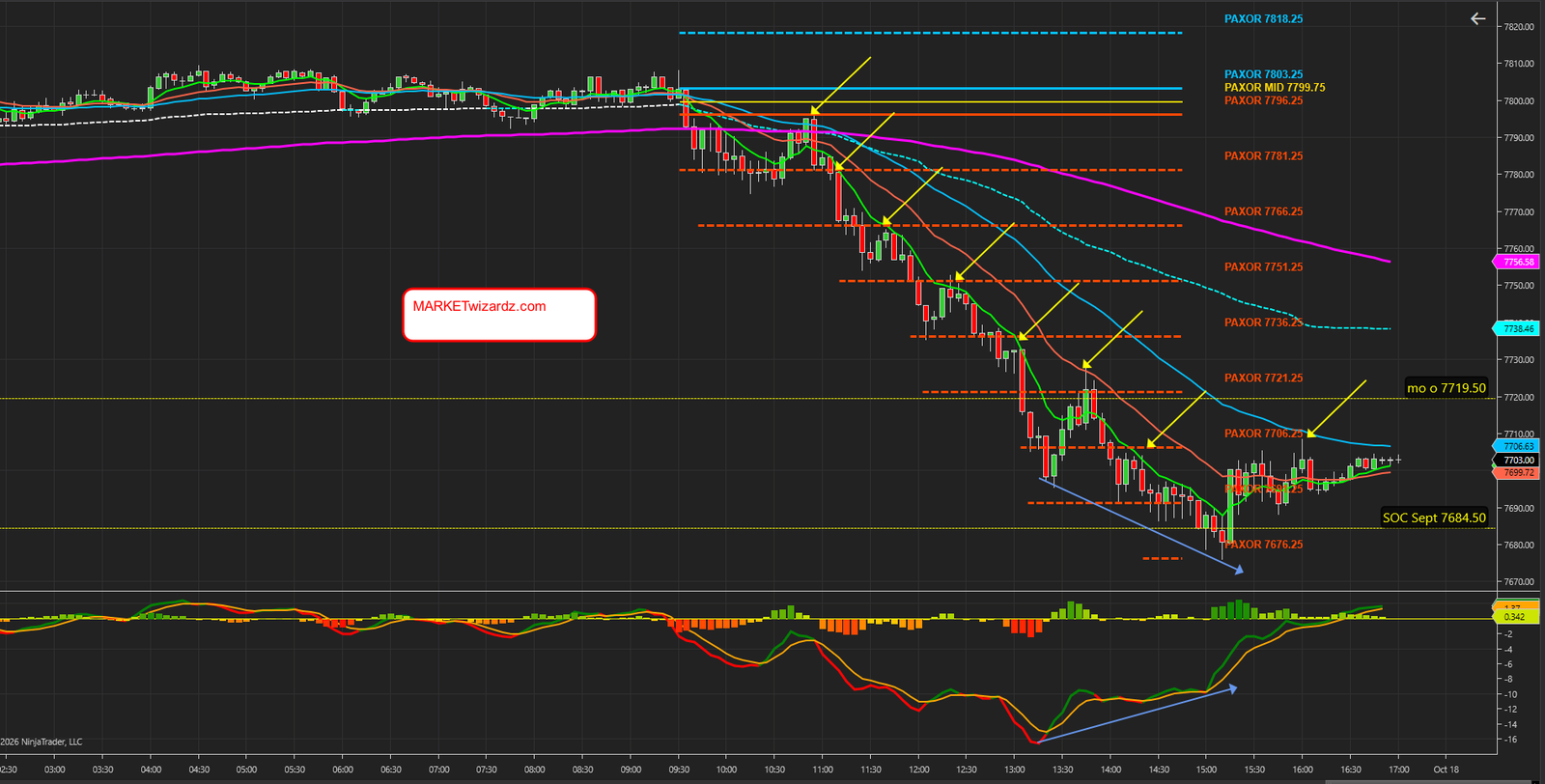Click the 'PAXOR 7751.25' level label

coord(1263,266)
